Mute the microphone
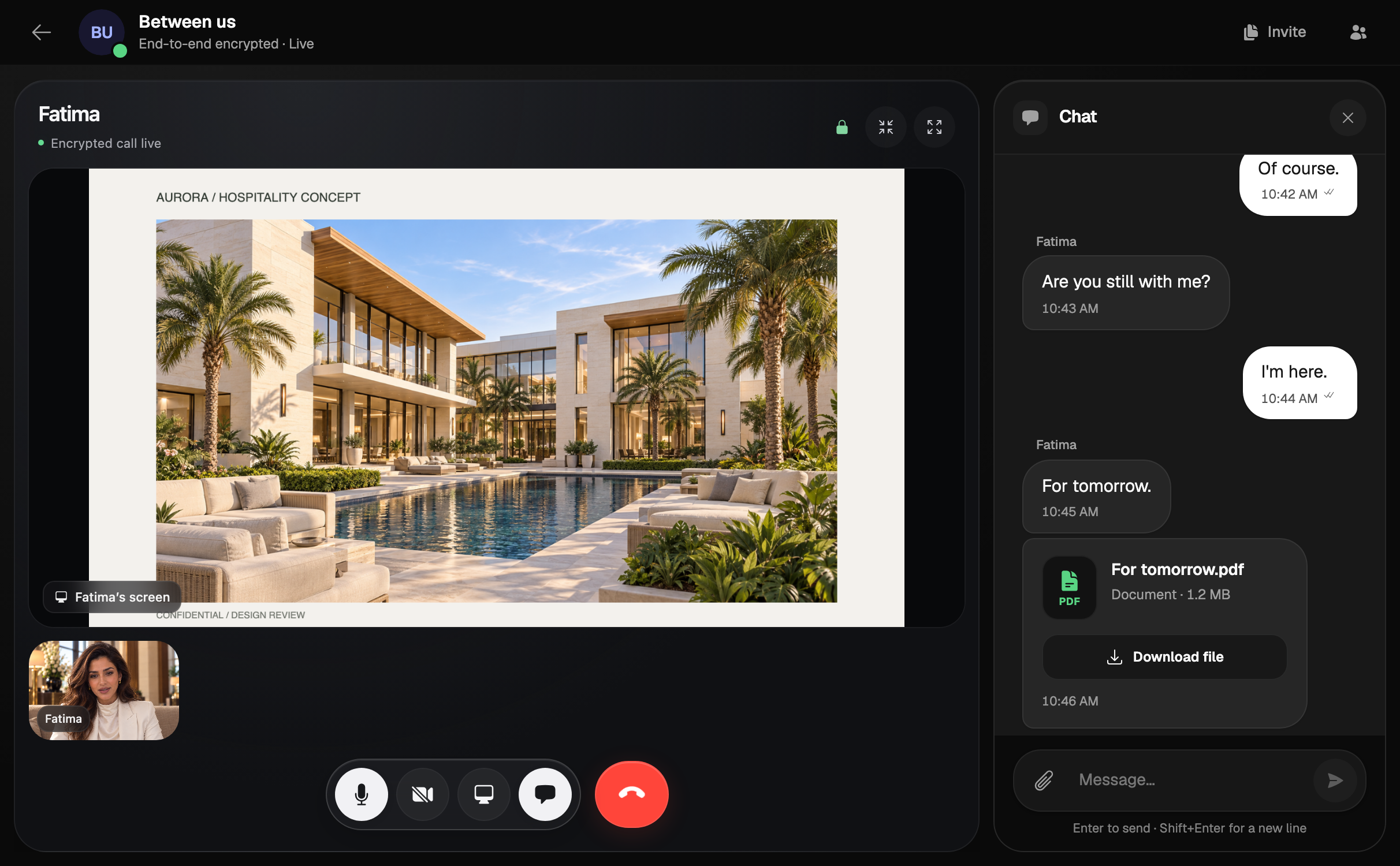 point(362,794)
